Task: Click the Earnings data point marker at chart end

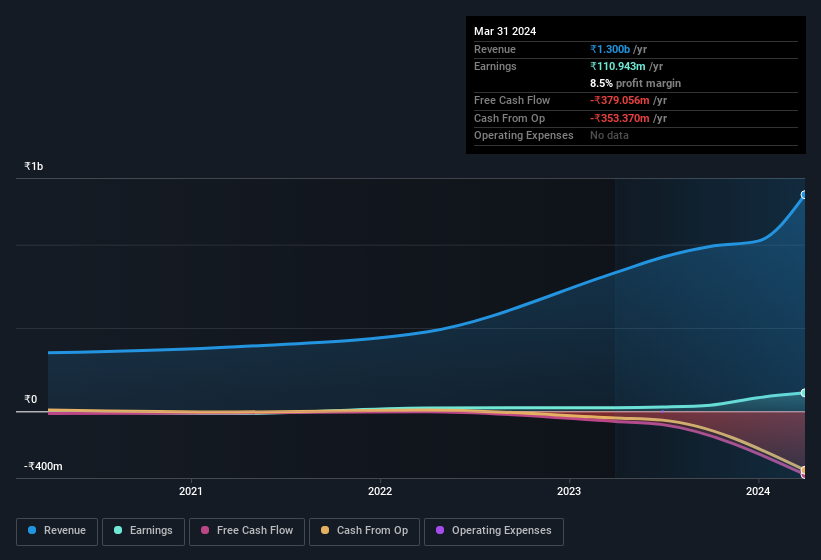Action: [x=804, y=393]
